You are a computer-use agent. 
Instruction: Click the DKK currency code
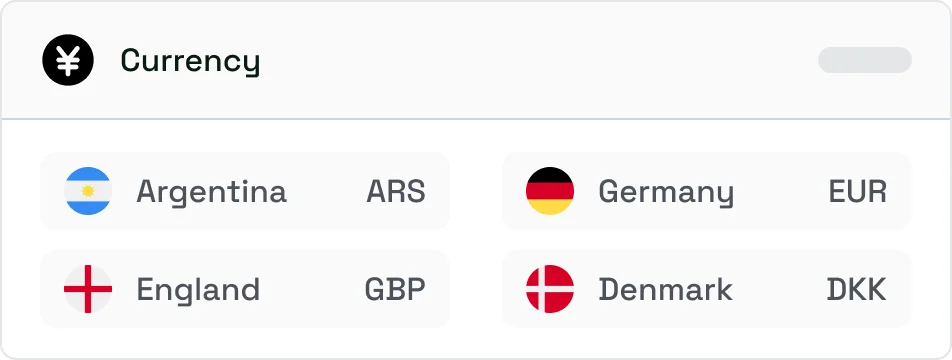pos(857,290)
